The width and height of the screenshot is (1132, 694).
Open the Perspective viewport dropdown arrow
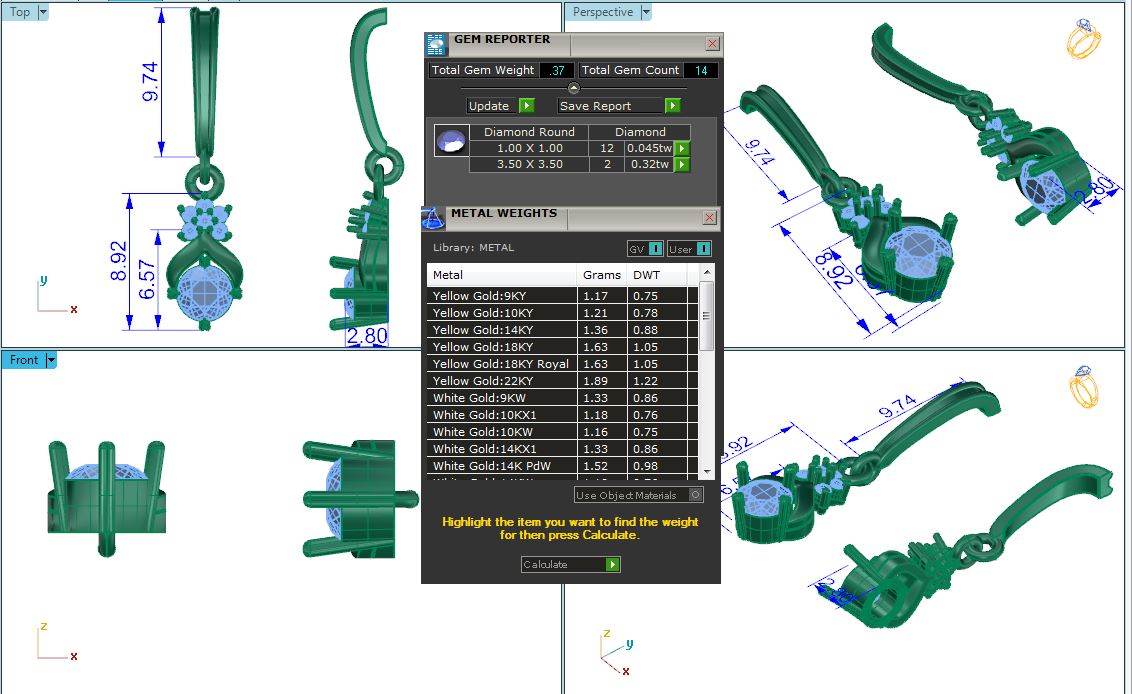click(646, 13)
